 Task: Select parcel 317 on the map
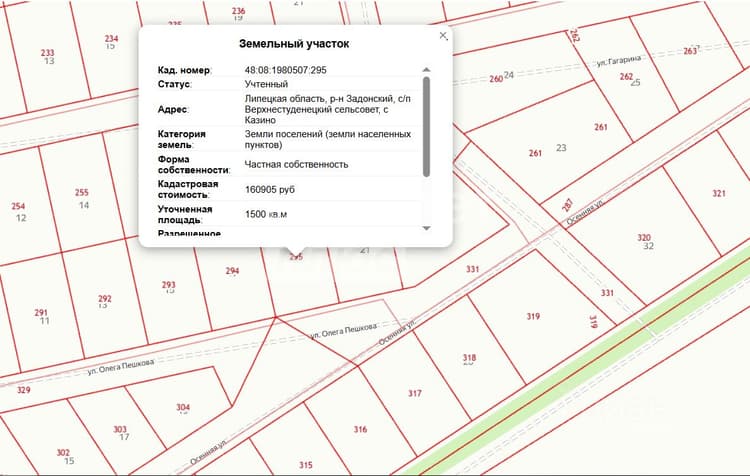(415, 393)
